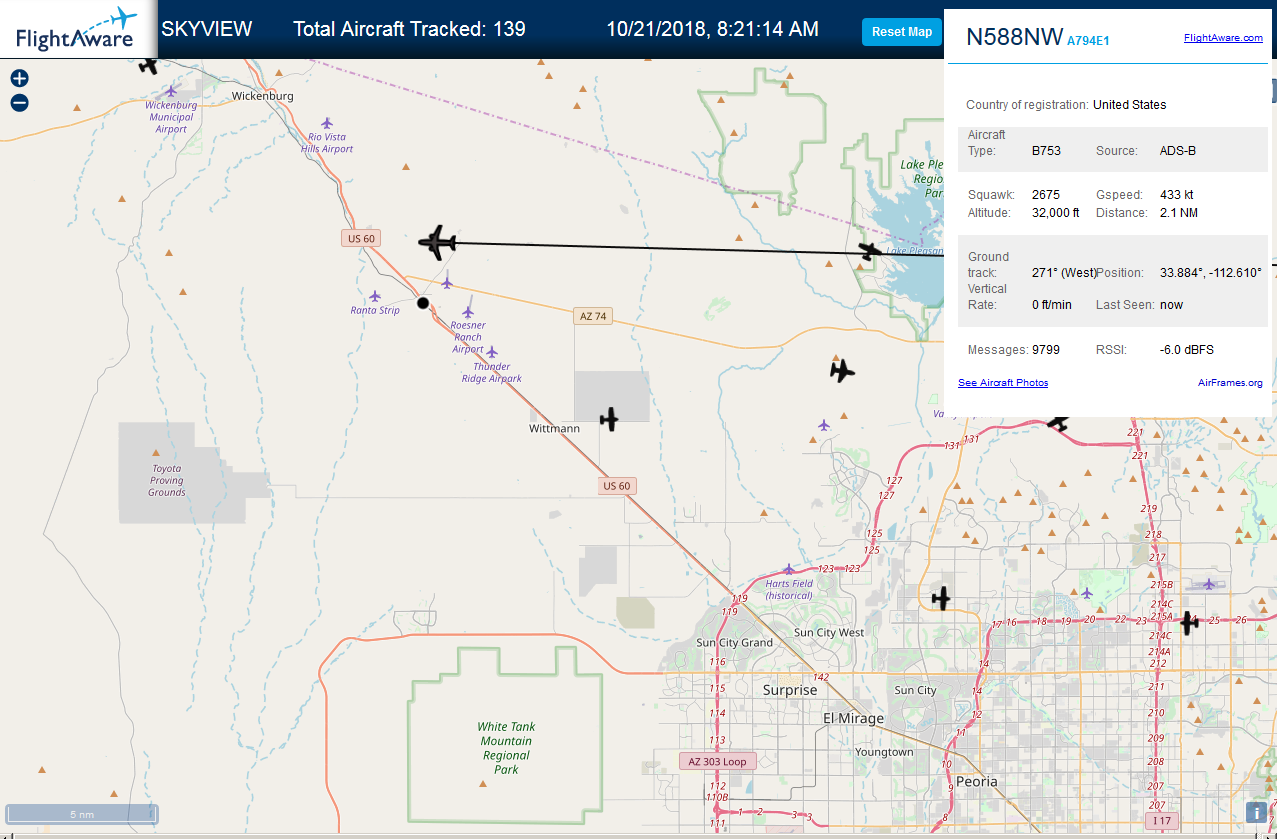Click the Sun City Grand label

click(735, 643)
